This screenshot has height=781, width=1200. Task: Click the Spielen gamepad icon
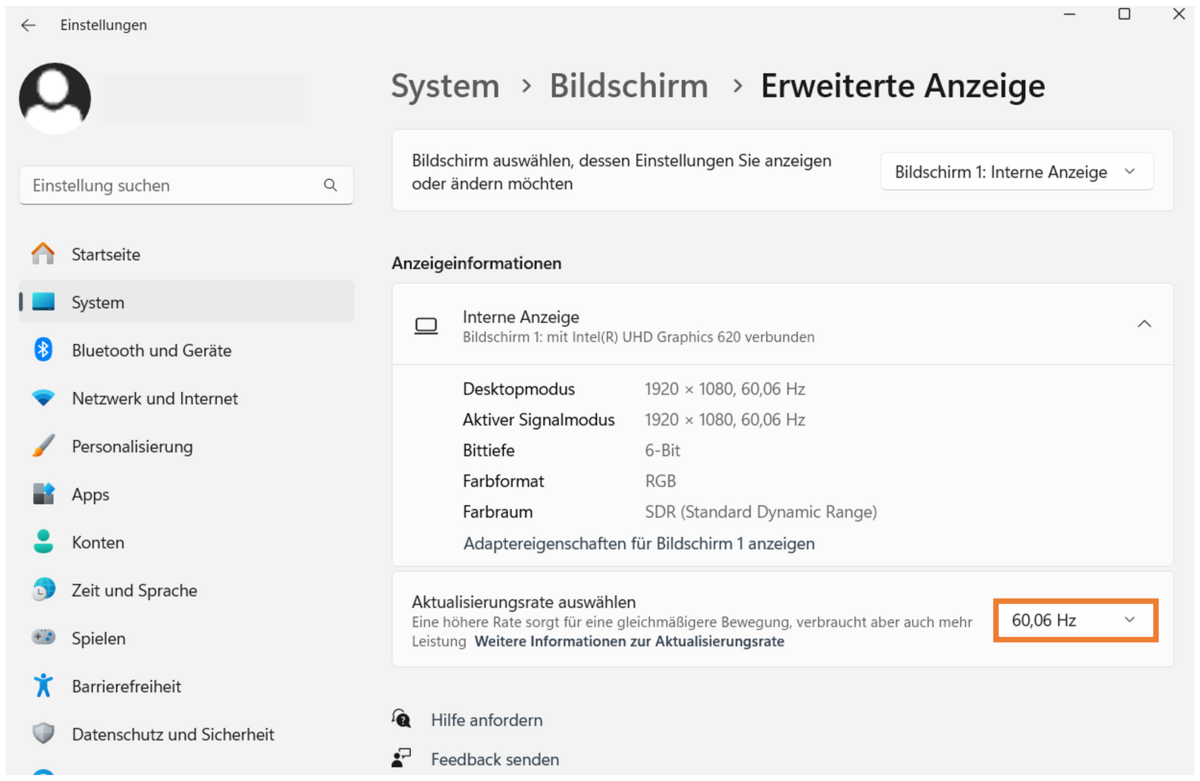point(43,638)
